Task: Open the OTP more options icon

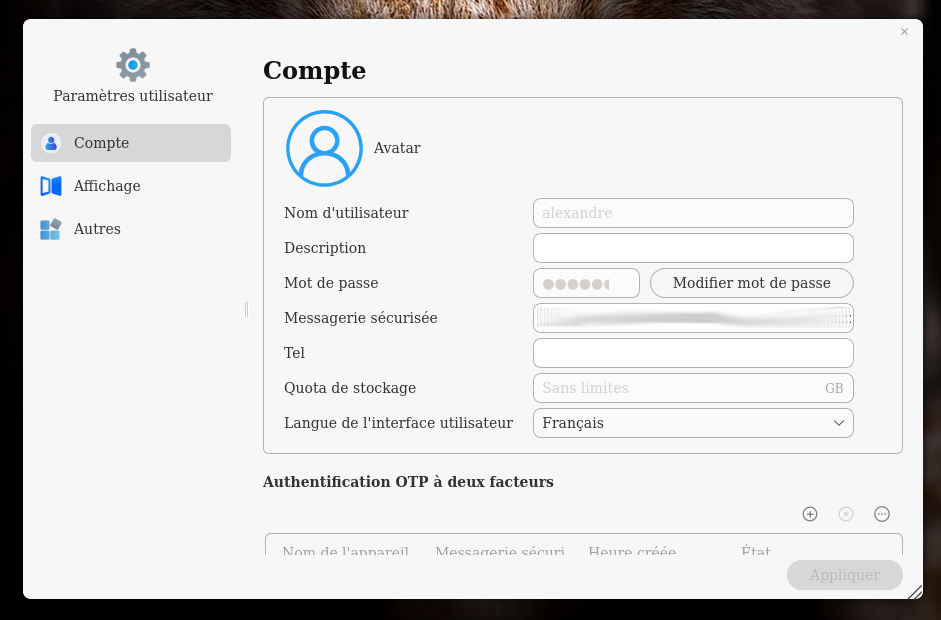Action: tap(882, 514)
